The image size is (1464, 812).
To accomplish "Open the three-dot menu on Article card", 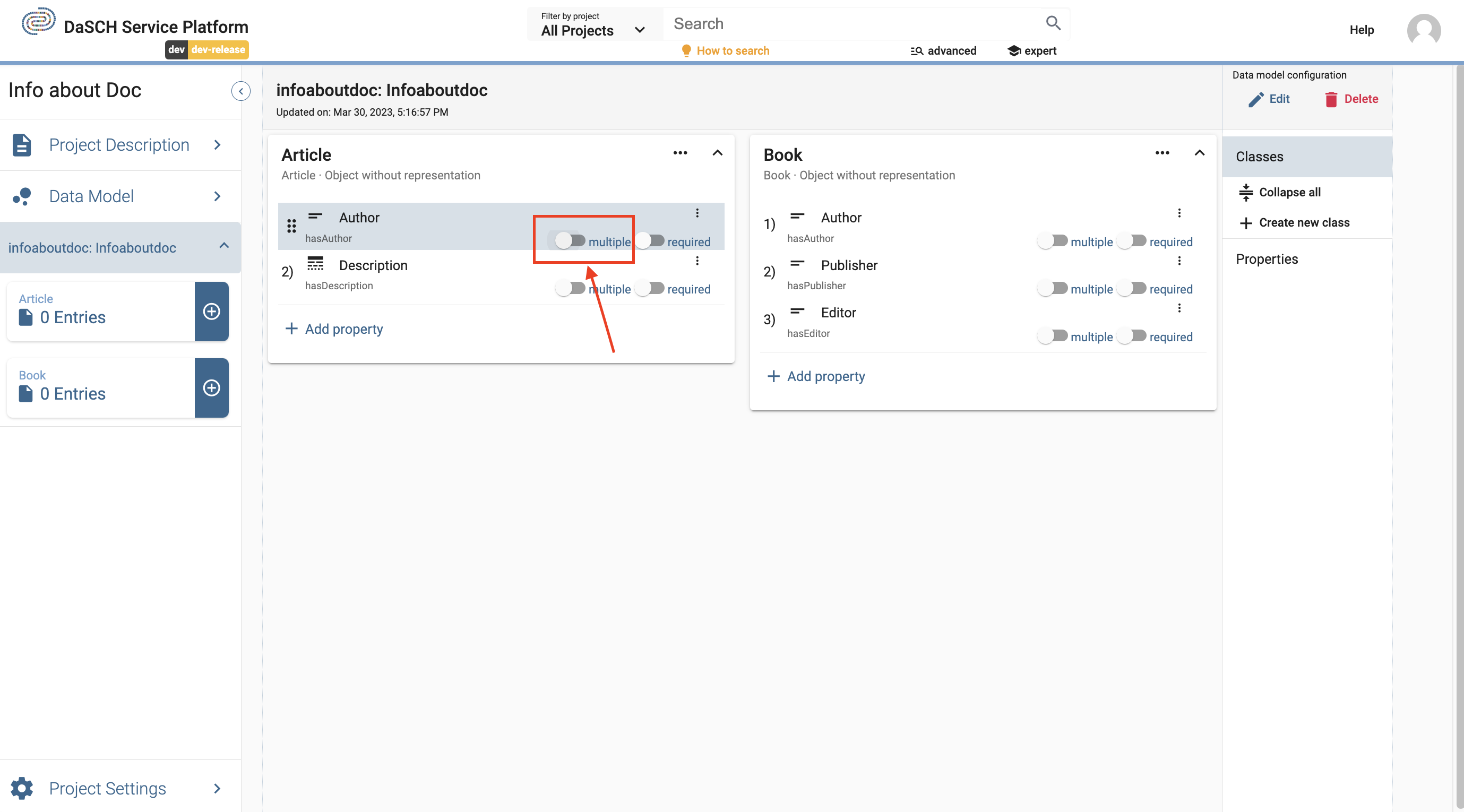I will [x=679, y=153].
